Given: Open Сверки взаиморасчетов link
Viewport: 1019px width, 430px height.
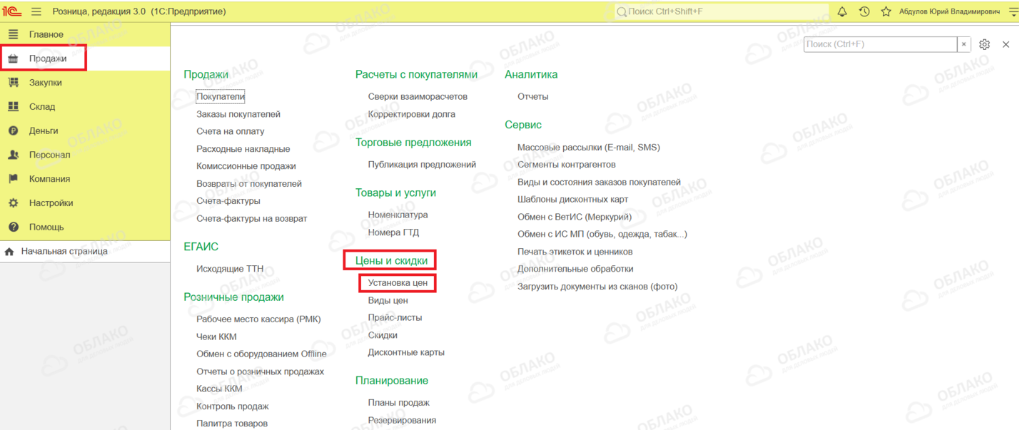Looking at the screenshot, I should (418, 97).
